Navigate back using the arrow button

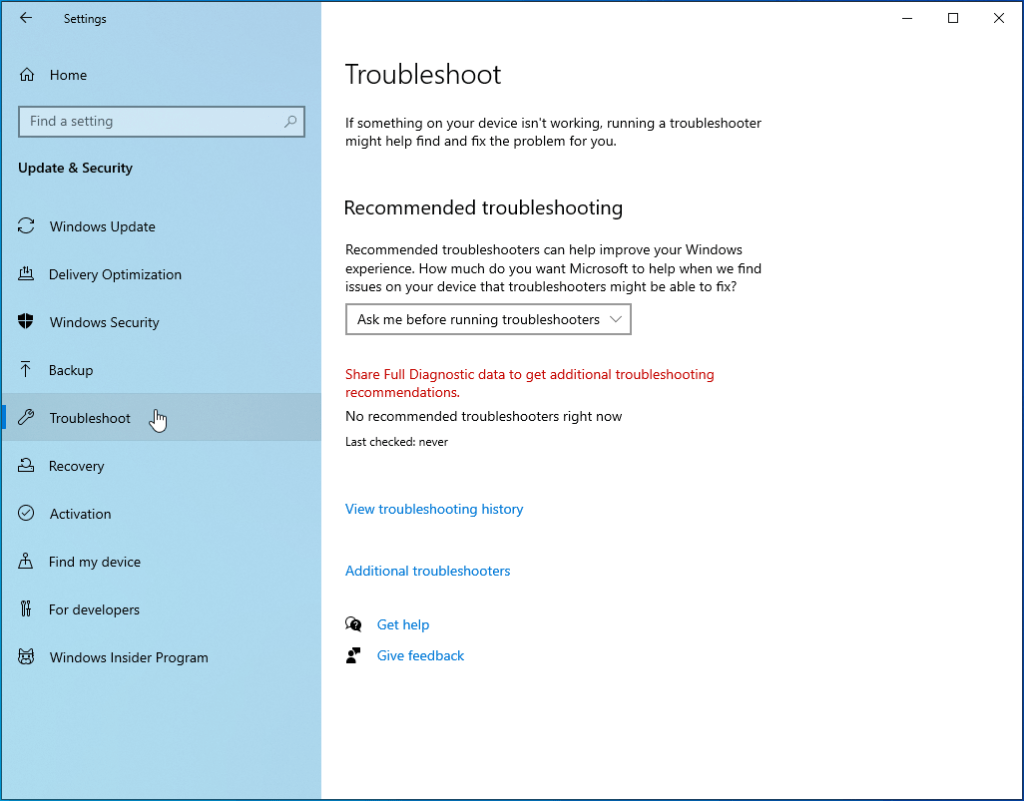[26, 18]
